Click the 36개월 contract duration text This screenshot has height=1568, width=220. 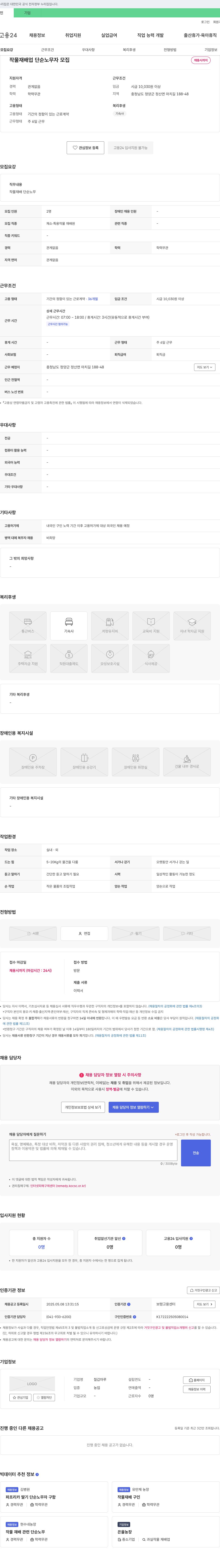(93, 299)
